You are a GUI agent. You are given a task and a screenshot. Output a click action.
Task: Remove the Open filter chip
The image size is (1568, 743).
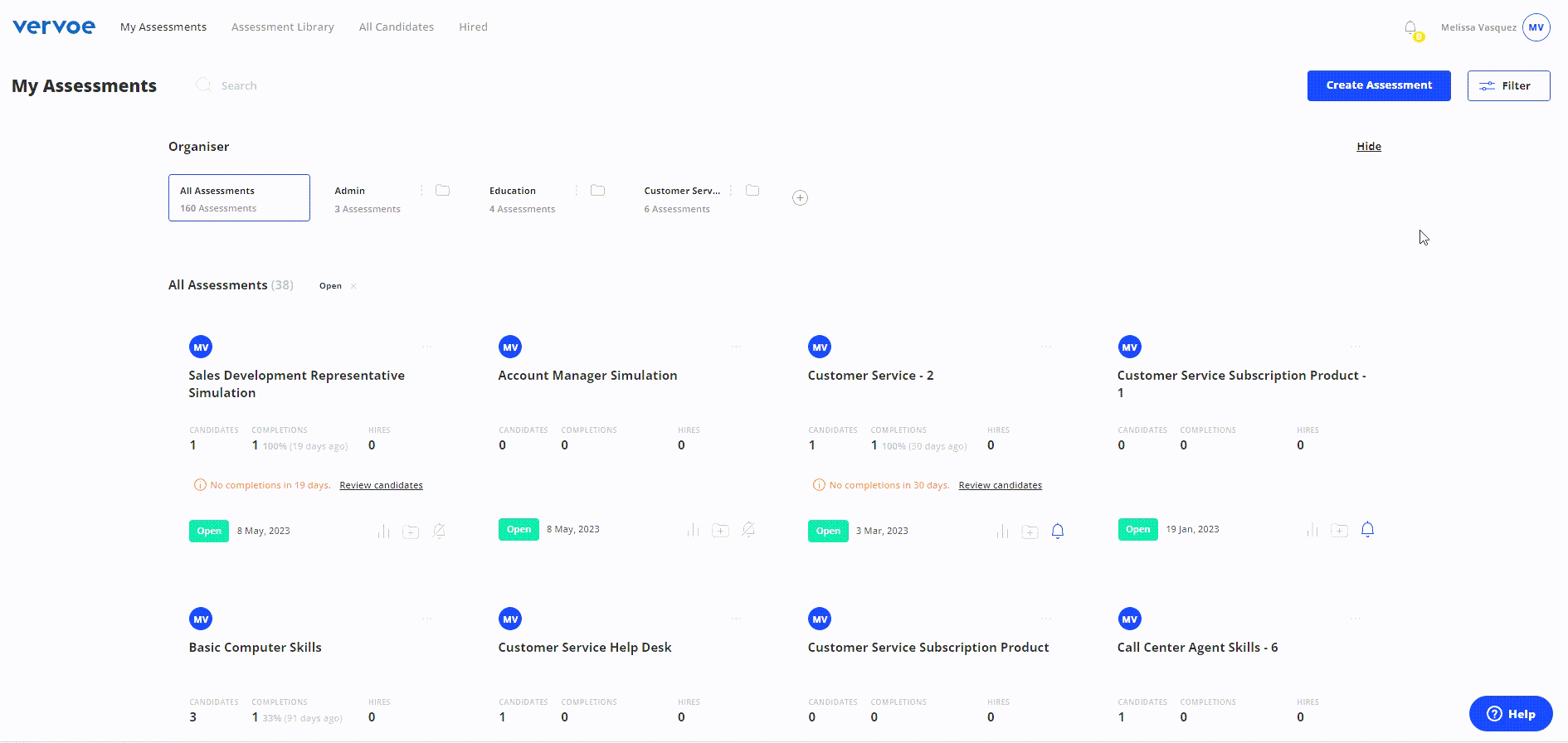353,286
